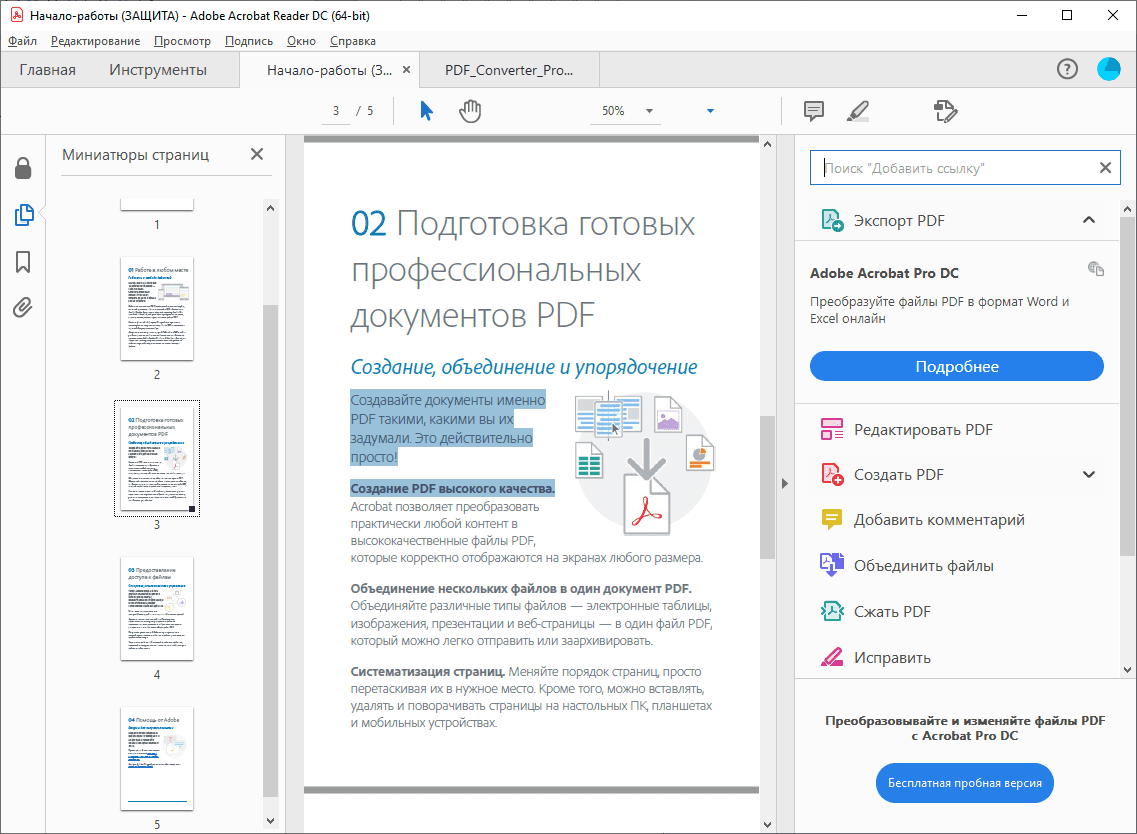This screenshot has width=1137, height=834.
Task: Select the highlighter pen tool
Action: pos(857,111)
